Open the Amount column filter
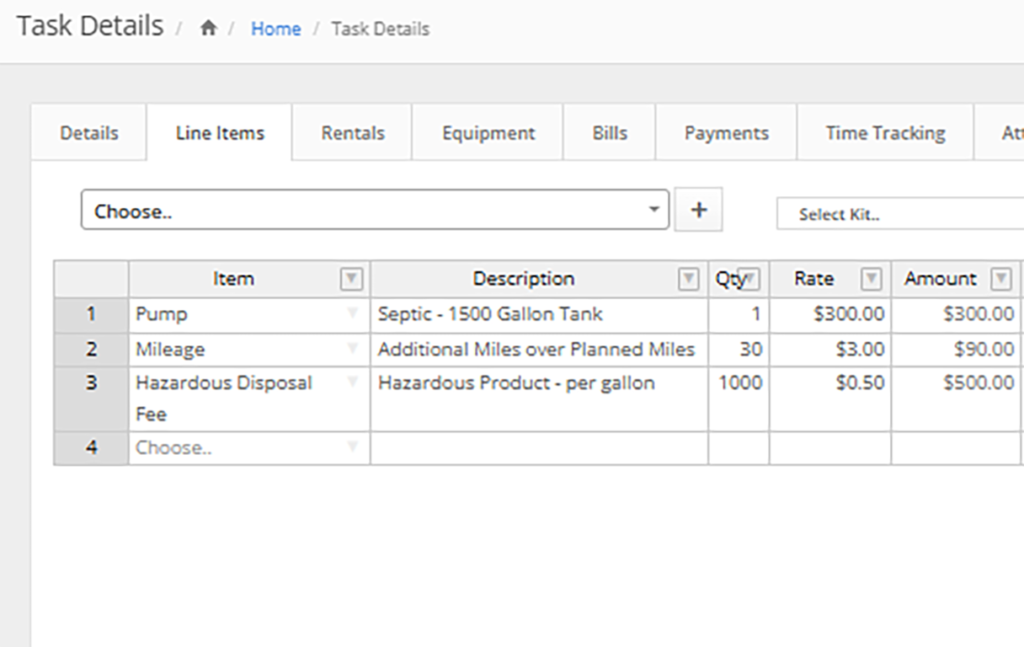Viewport: 1024px width, 647px height. (1001, 279)
